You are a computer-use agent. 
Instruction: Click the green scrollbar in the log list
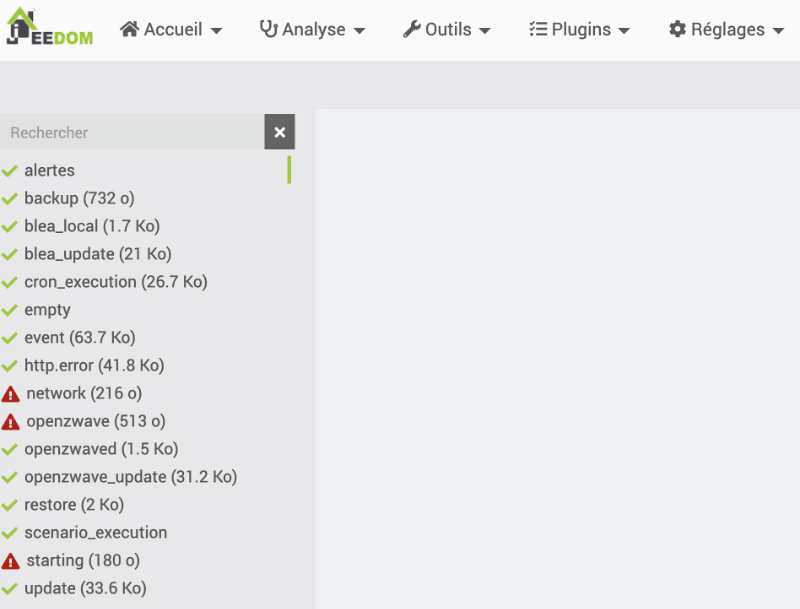289,169
